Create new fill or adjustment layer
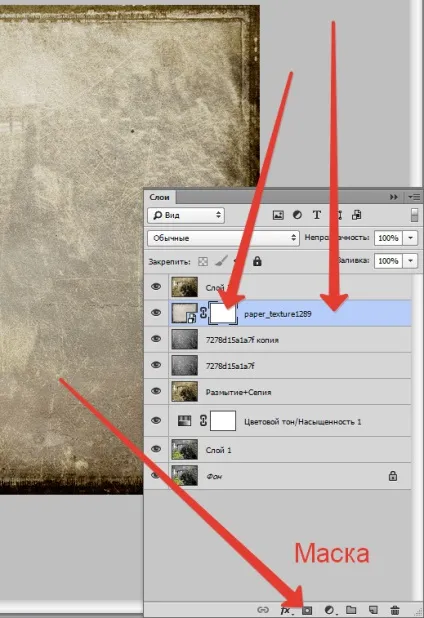424x618 pixels. click(x=329, y=610)
